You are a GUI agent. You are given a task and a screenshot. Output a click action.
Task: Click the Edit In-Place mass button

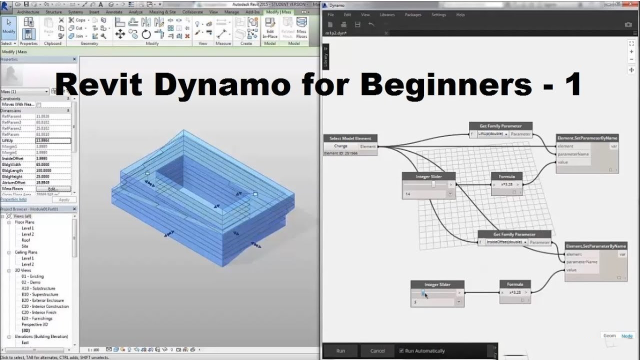pos(270,28)
